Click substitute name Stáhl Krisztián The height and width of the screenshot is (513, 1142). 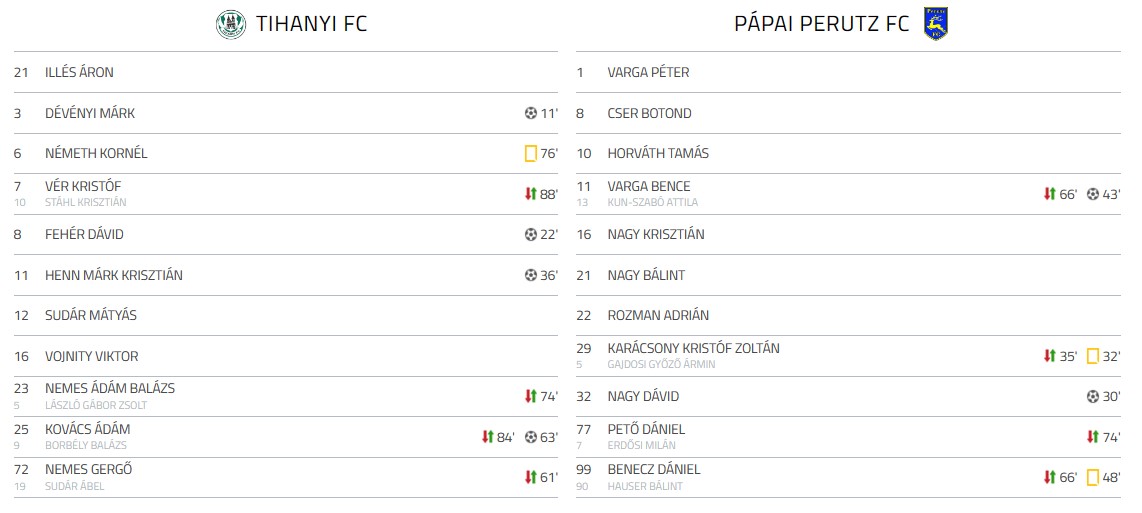pyautogui.click(x=86, y=203)
